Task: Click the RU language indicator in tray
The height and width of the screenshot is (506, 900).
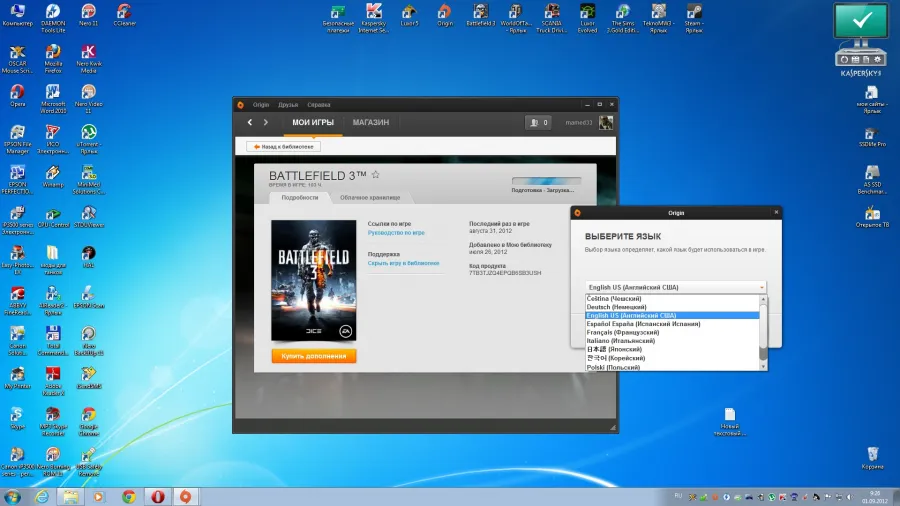Action: (678, 496)
